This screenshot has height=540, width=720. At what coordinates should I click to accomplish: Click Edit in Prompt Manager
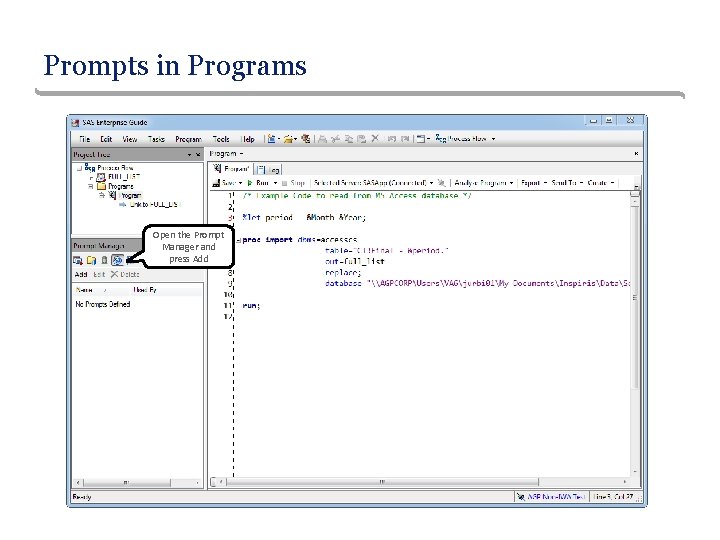pos(99,274)
